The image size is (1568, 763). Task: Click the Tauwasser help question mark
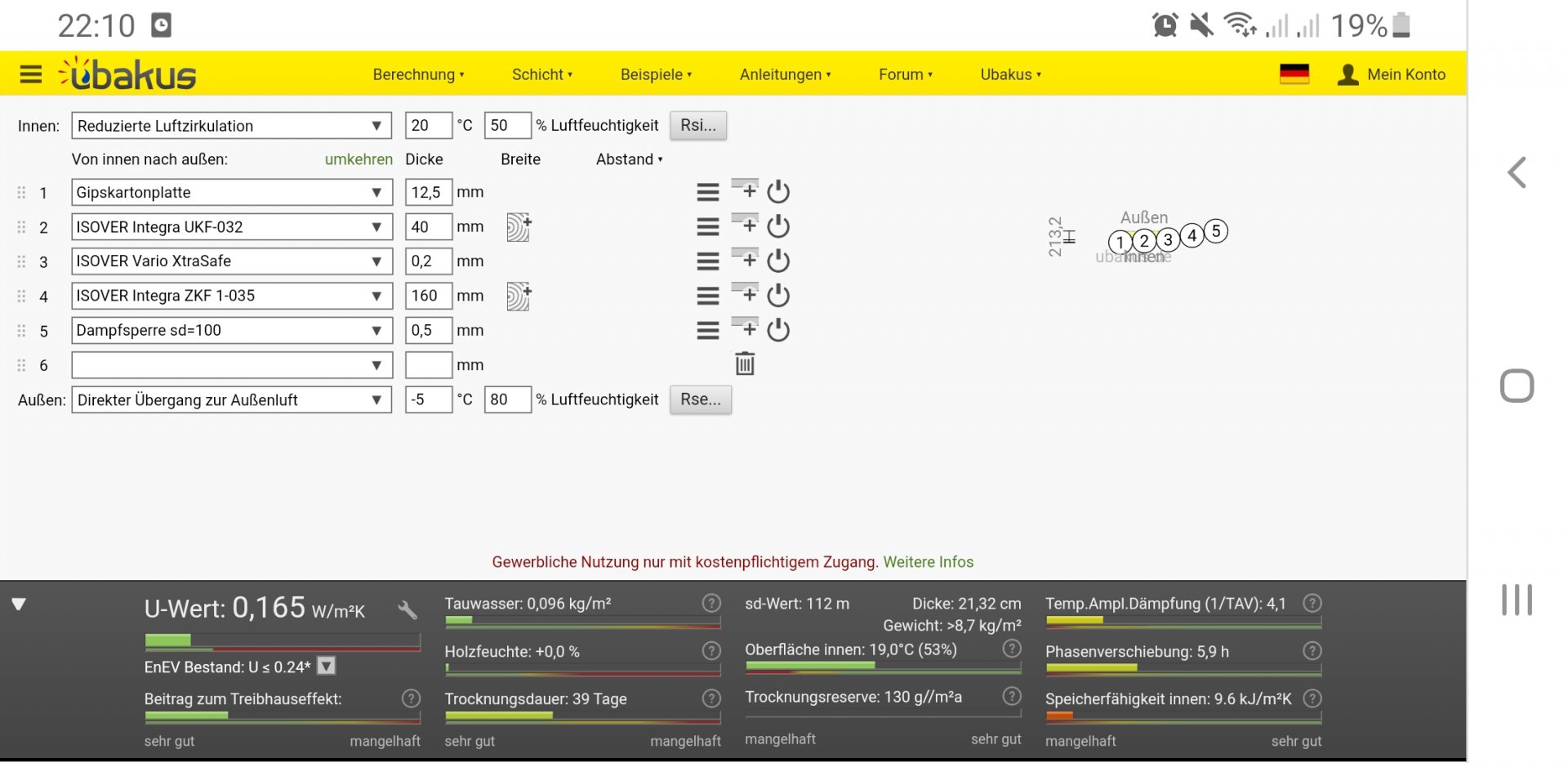click(x=711, y=604)
